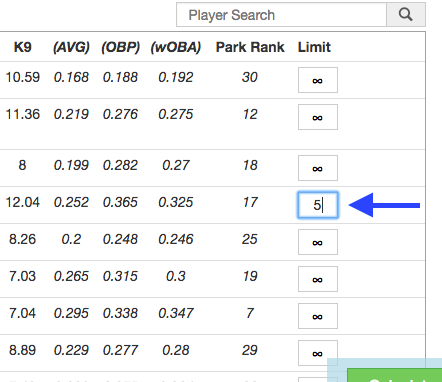Select the AVG value 0.265

pos(71,276)
